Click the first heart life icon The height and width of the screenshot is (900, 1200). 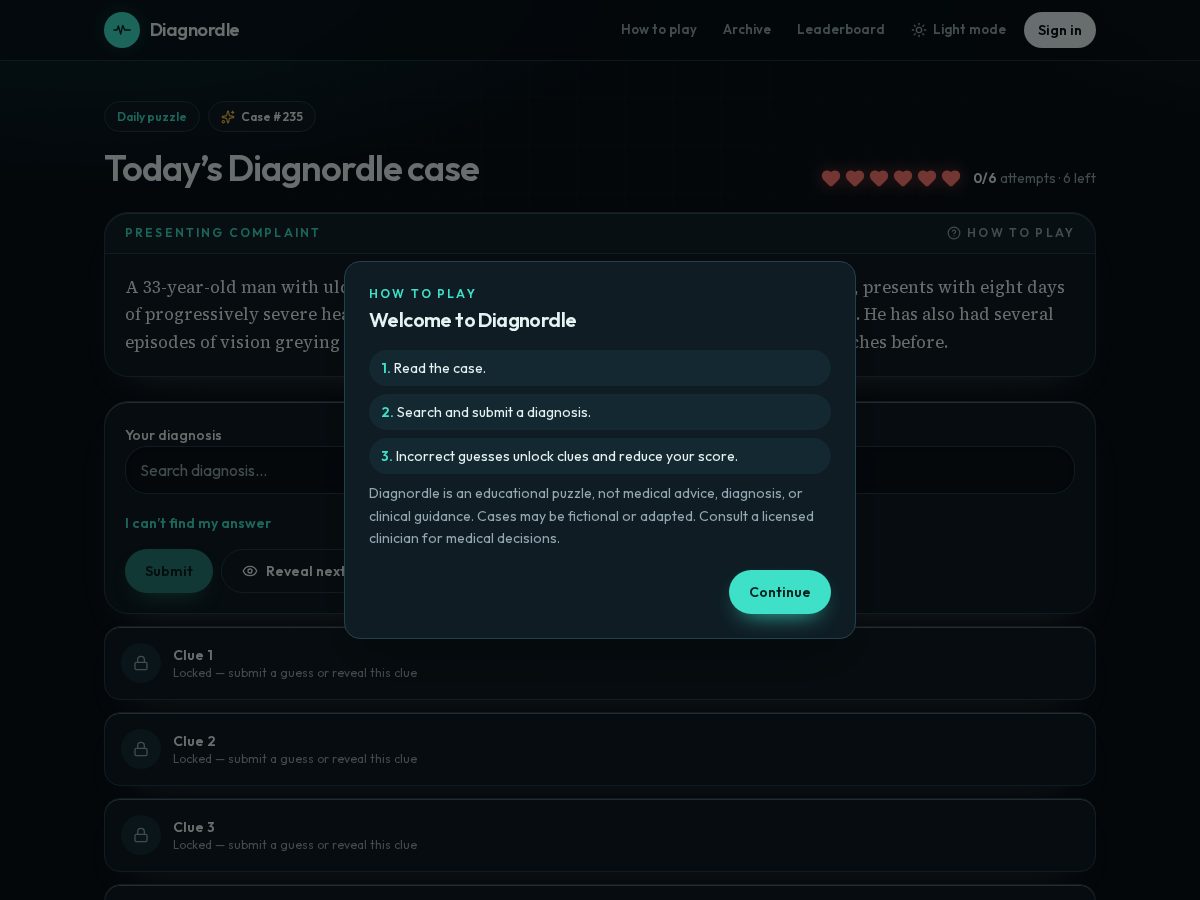coord(831,178)
